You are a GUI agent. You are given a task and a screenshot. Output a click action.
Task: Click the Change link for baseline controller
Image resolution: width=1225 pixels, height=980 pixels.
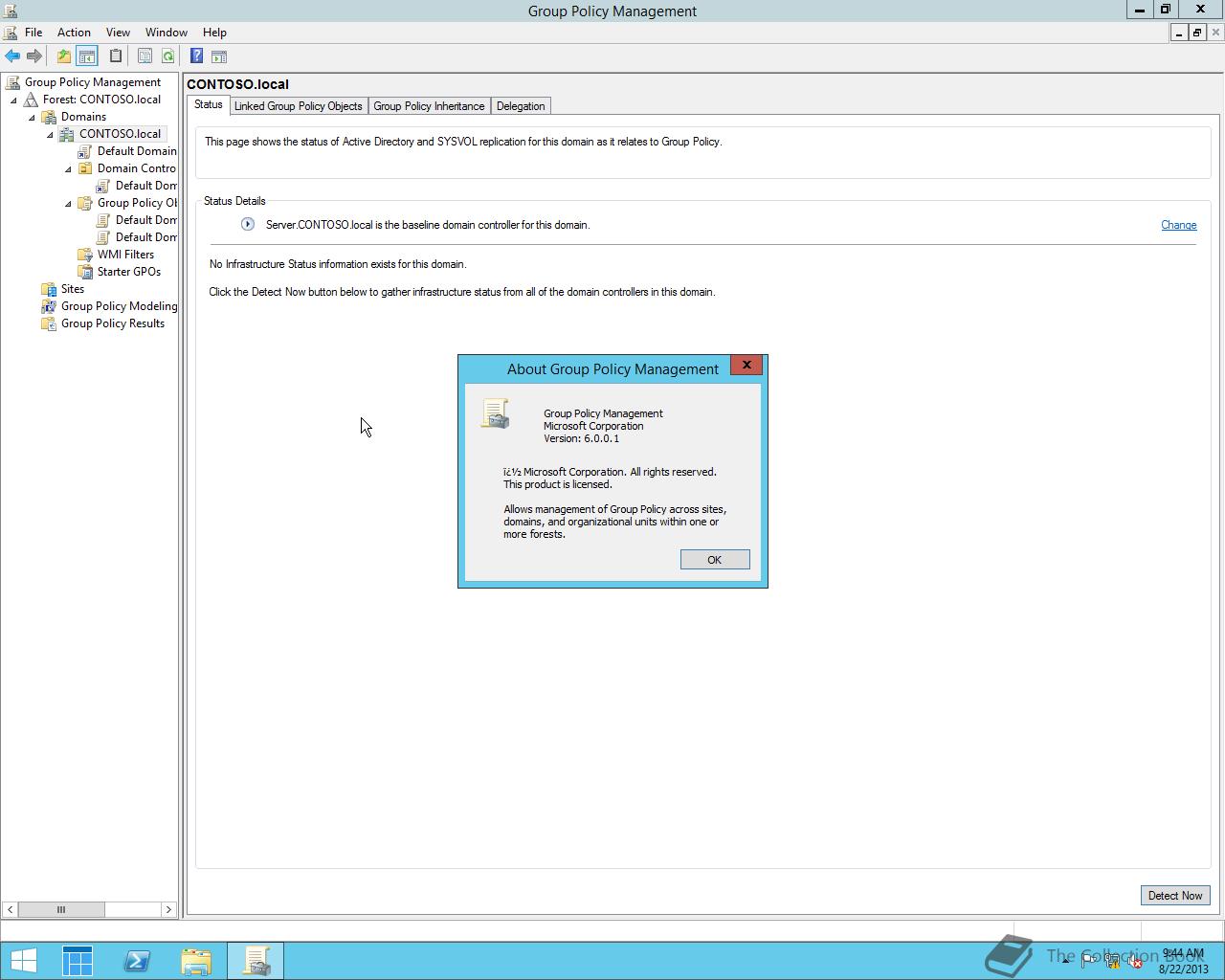coord(1179,225)
